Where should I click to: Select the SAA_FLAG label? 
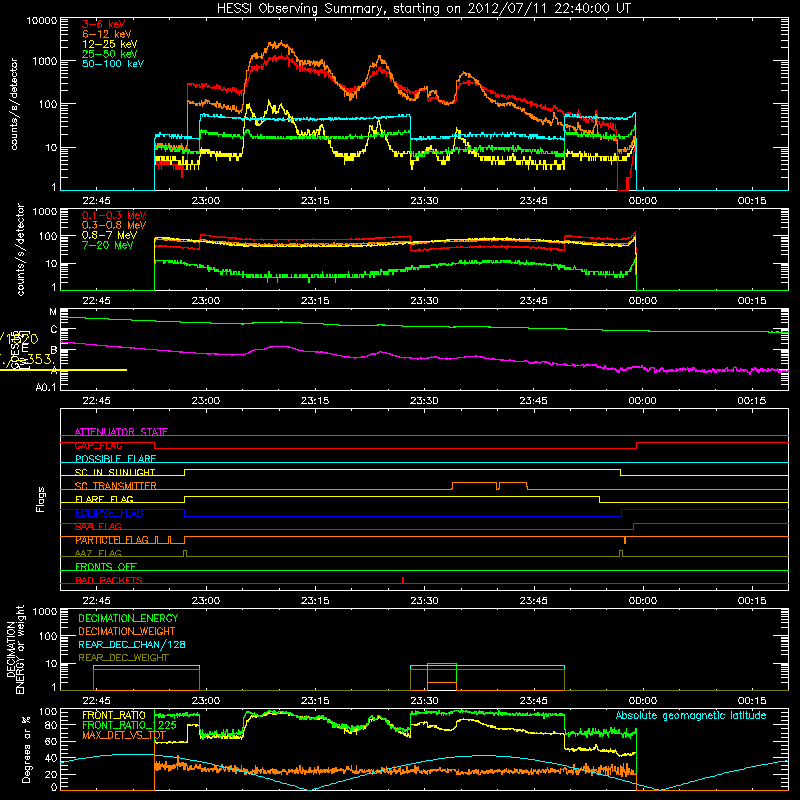point(98,526)
